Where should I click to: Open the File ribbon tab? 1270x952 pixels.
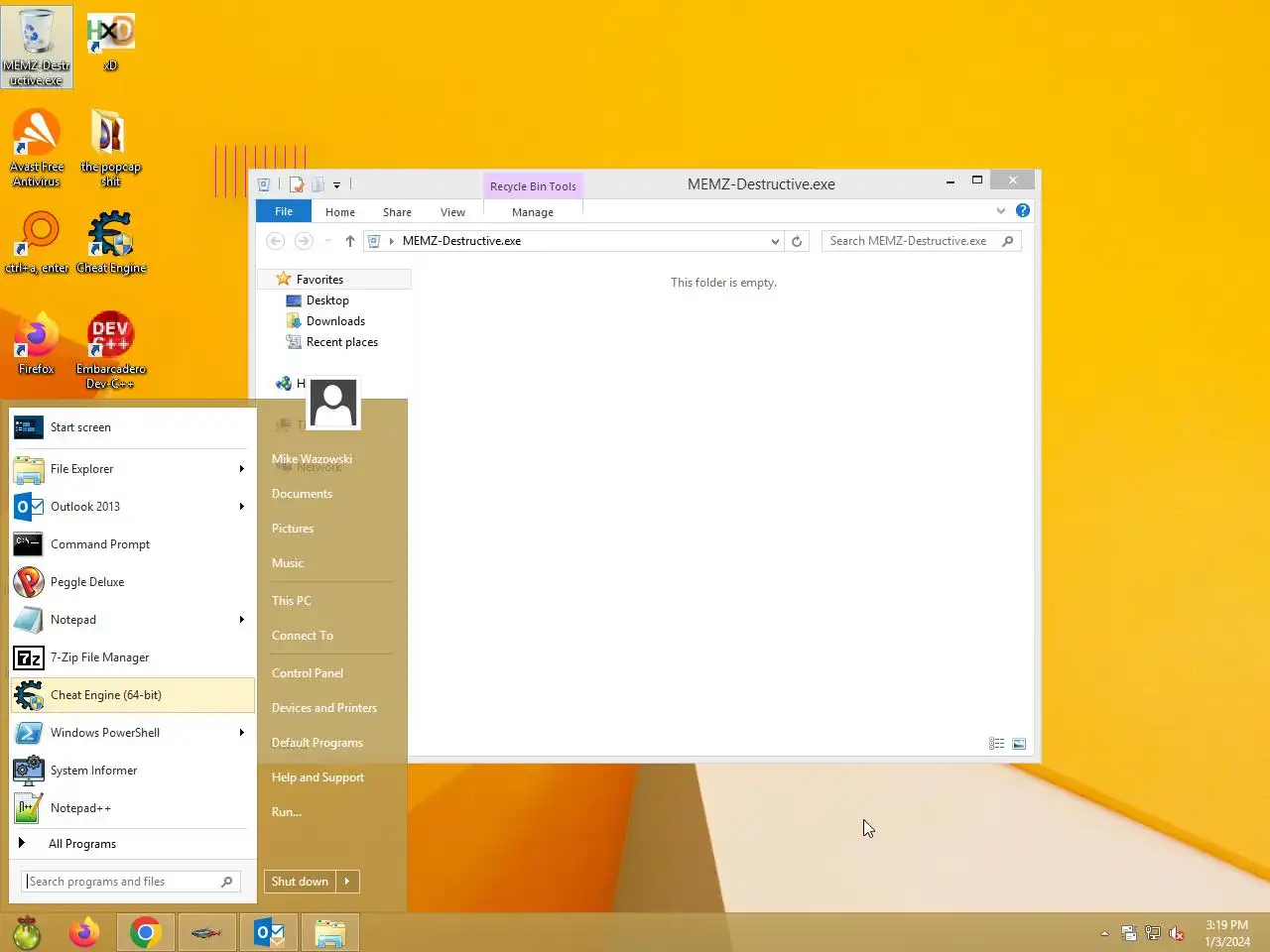[x=284, y=211]
